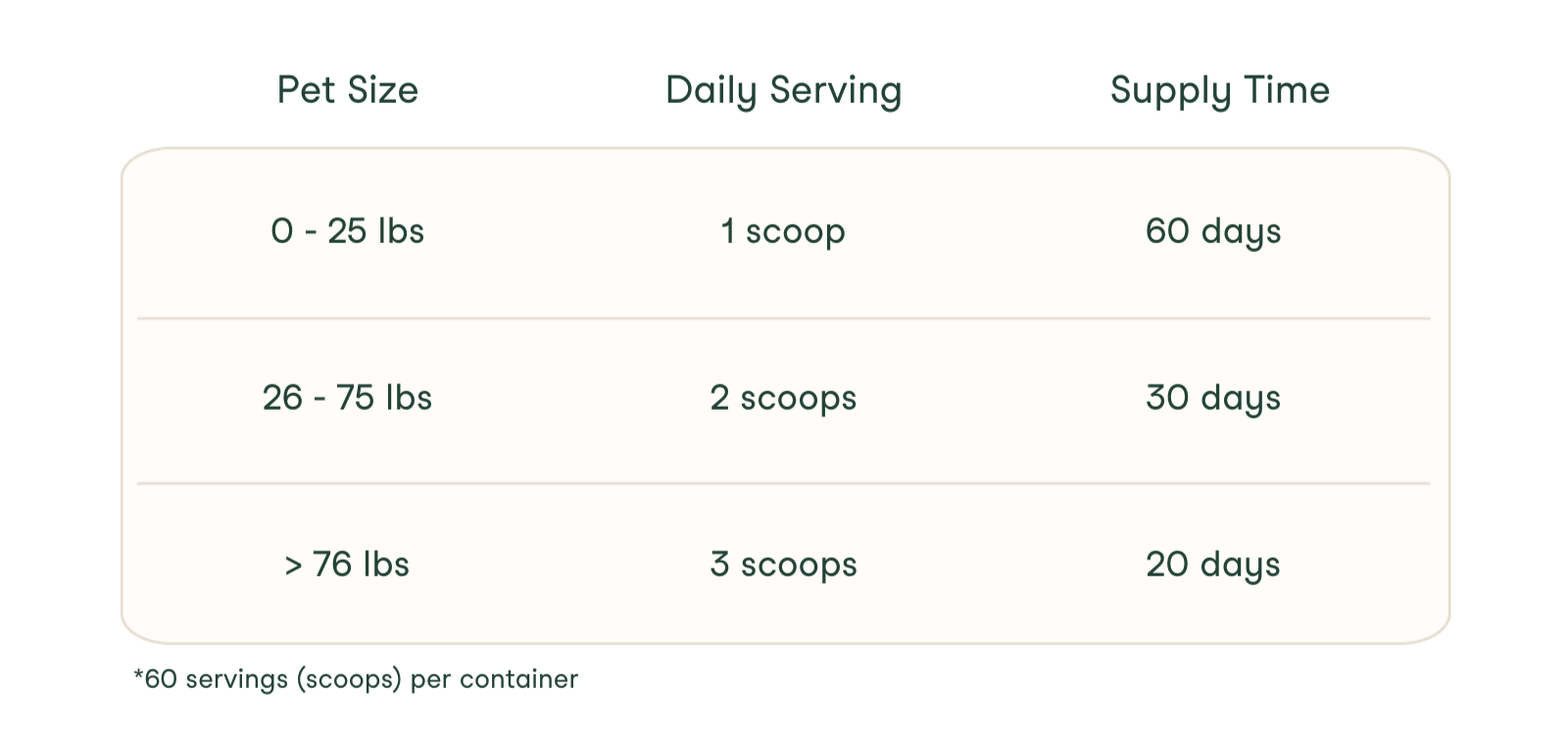Click the divider above the > 76 lbs row
The width and height of the screenshot is (1568, 740).
click(783, 483)
